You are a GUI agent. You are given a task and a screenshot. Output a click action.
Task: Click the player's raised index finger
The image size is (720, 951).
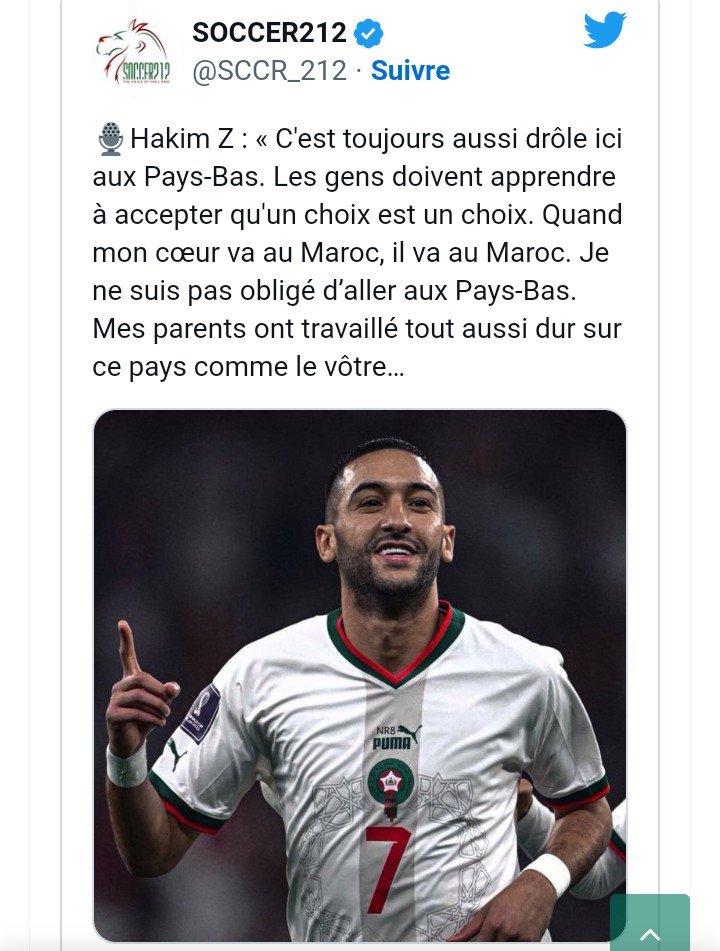[x=128, y=648]
